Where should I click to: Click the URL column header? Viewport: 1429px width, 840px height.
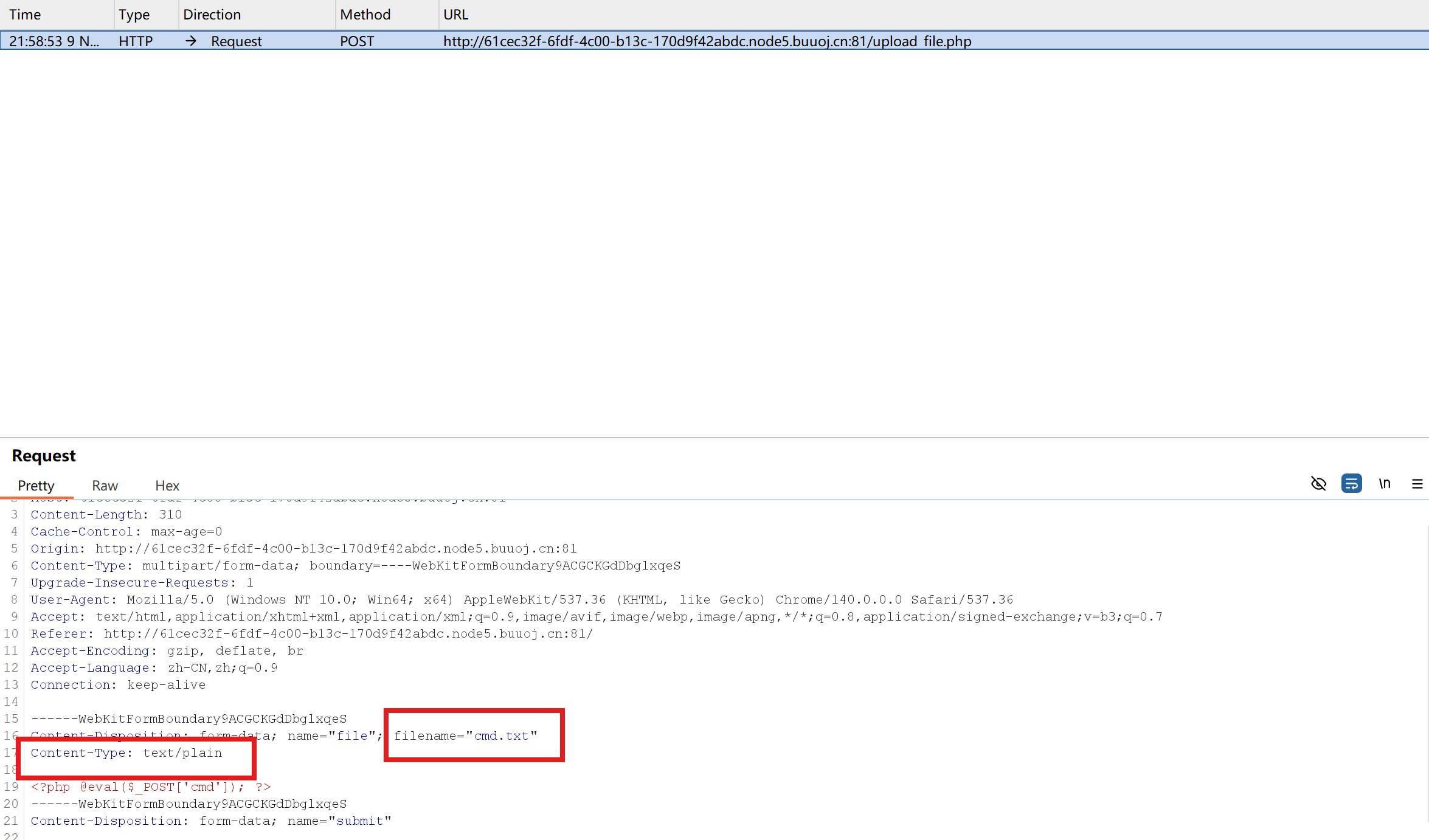(455, 15)
